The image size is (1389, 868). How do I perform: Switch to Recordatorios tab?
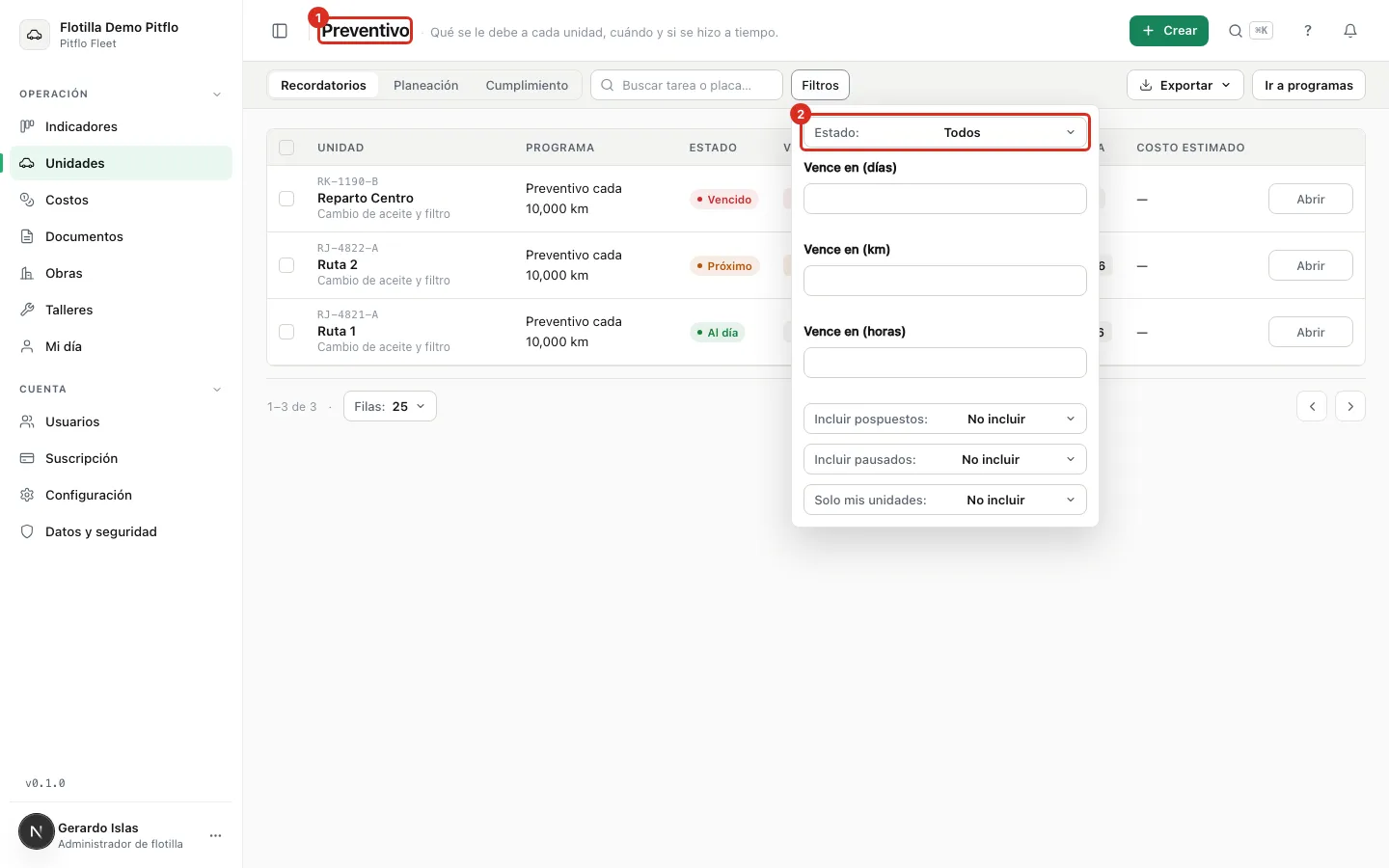pyautogui.click(x=323, y=85)
